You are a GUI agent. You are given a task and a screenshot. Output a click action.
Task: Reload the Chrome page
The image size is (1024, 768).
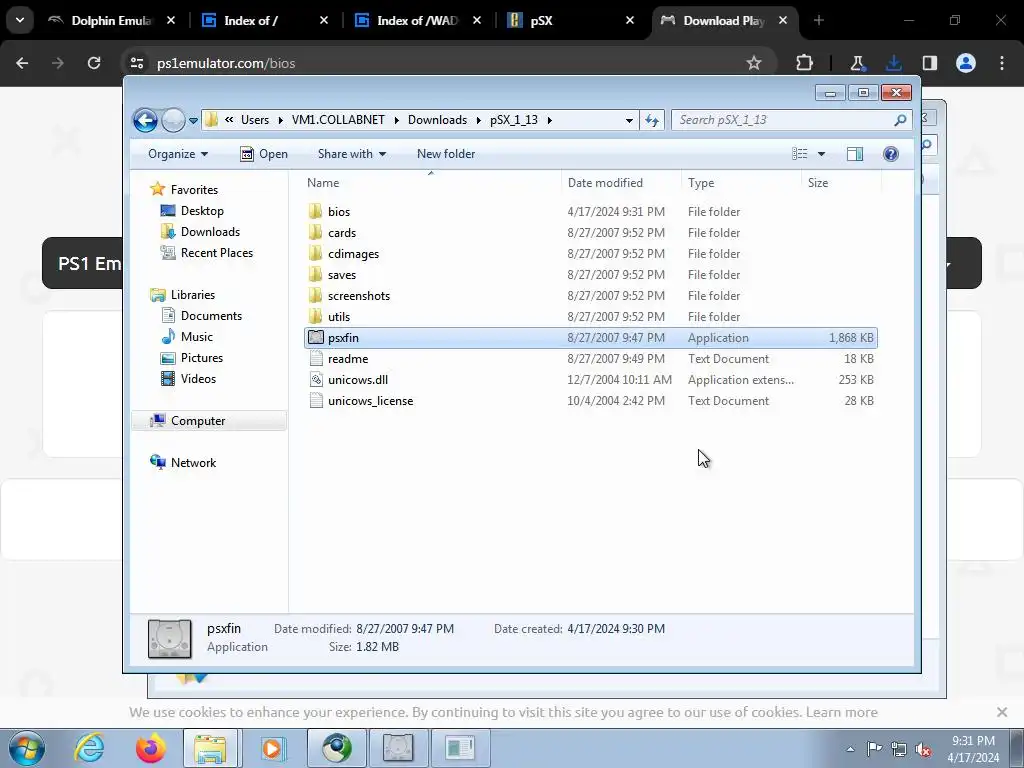[94, 63]
